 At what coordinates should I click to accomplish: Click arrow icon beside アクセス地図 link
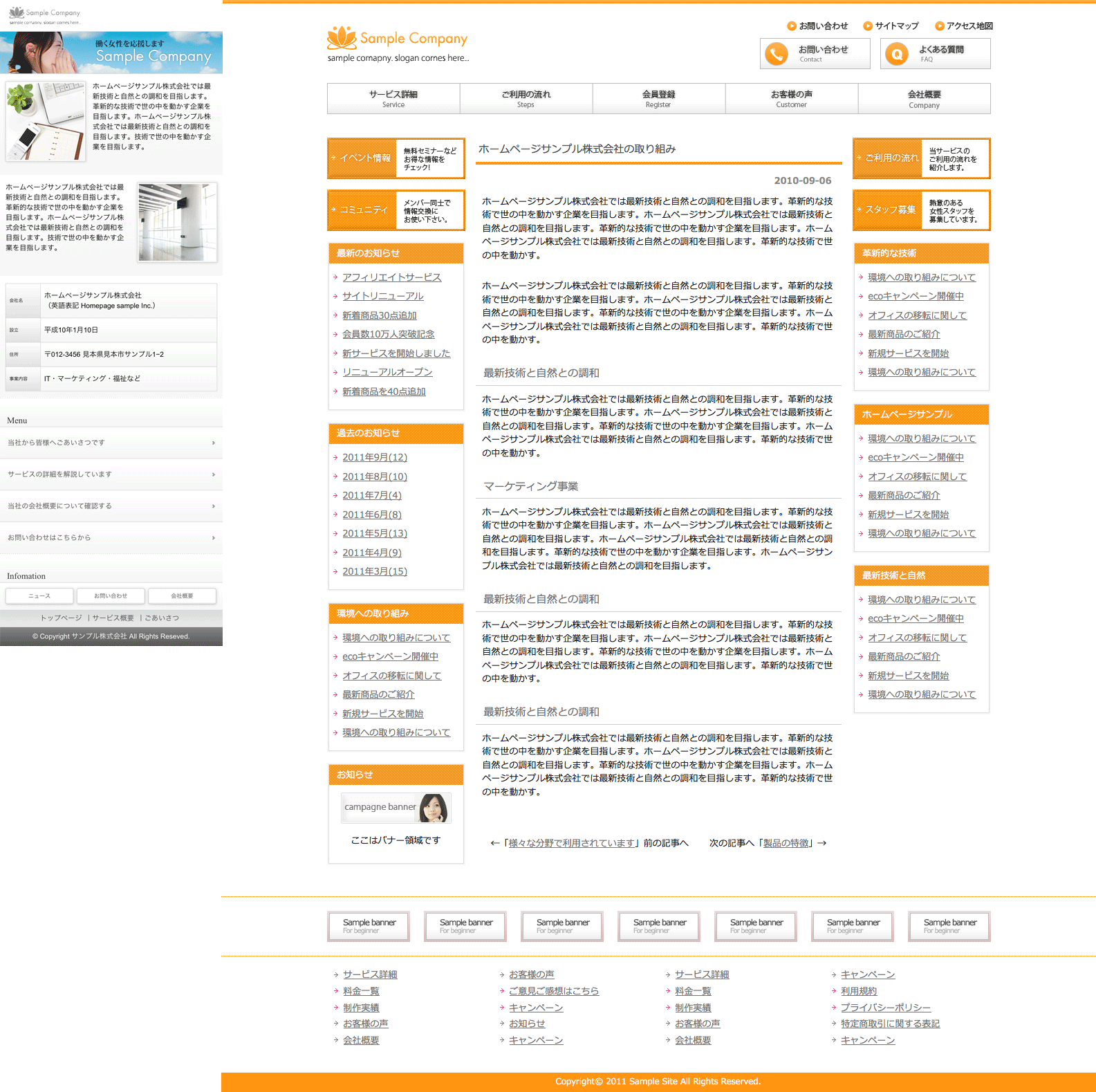(x=939, y=26)
